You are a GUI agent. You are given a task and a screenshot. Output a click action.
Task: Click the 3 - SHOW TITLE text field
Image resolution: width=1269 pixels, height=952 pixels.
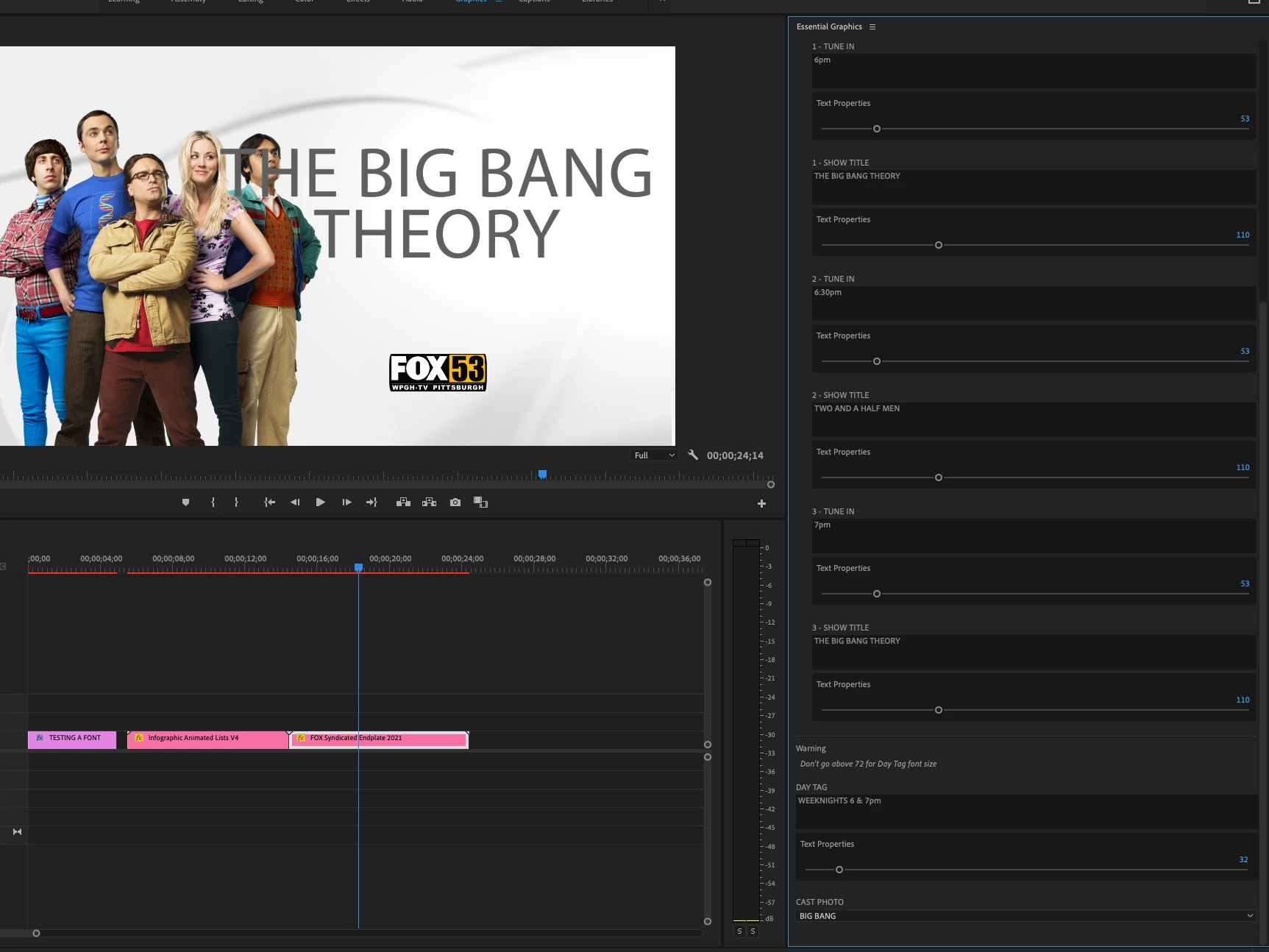pos(1034,652)
